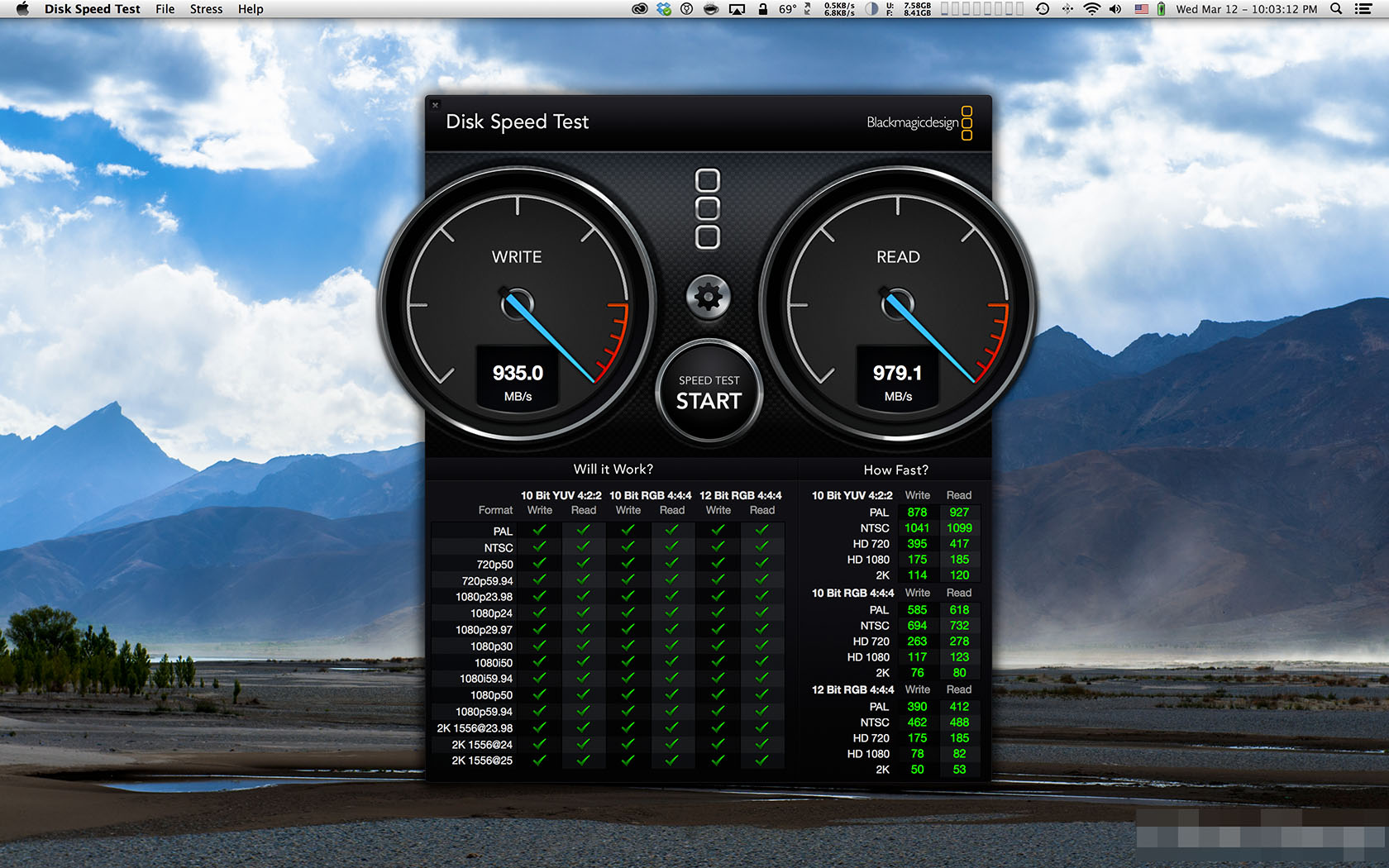Open the Time Machine menu bar icon
Viewport: 1389px width, 868px height.
tap(1043, 9)
